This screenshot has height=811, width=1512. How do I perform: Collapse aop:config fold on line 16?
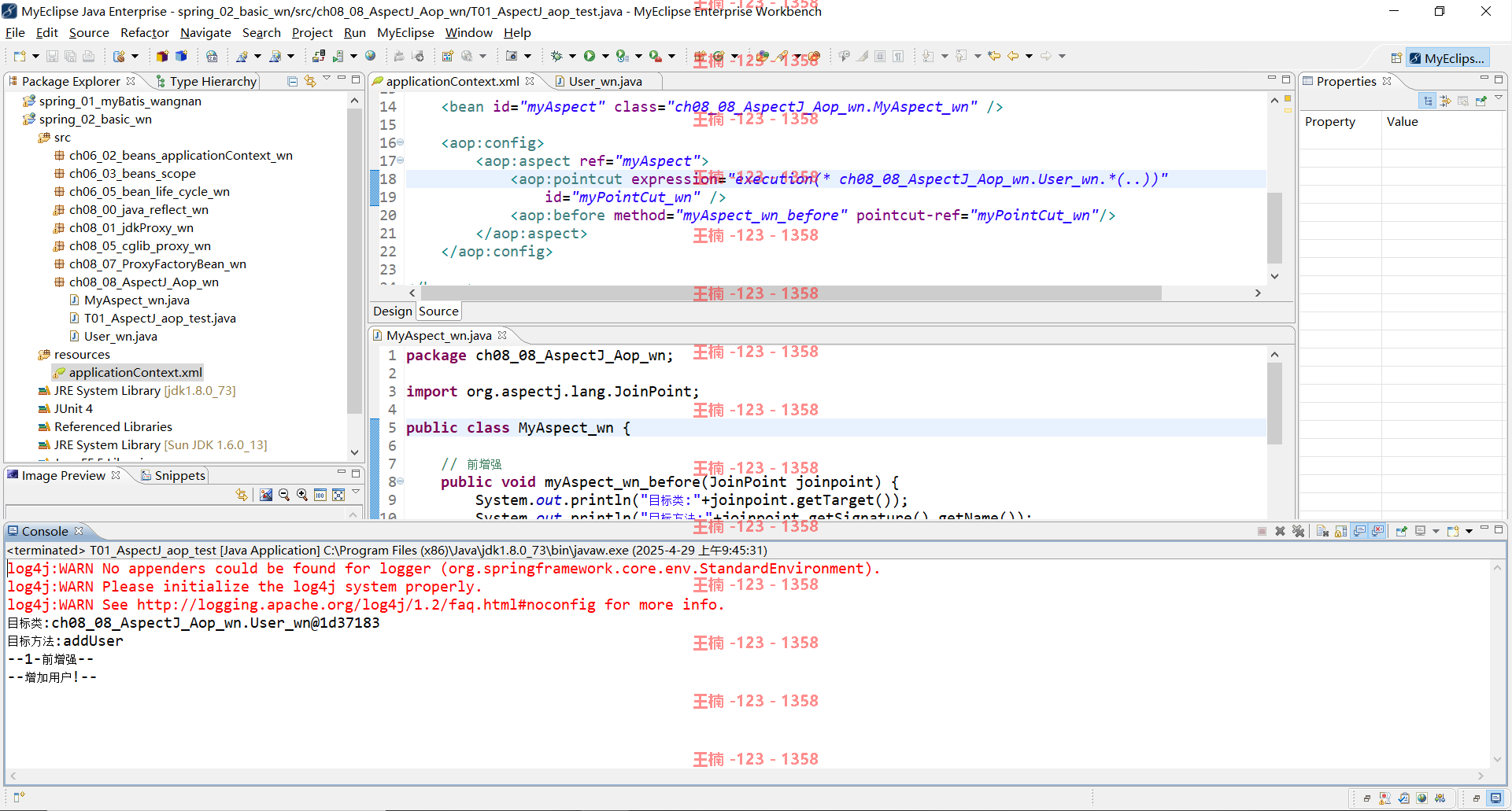(x=400, y=142)
